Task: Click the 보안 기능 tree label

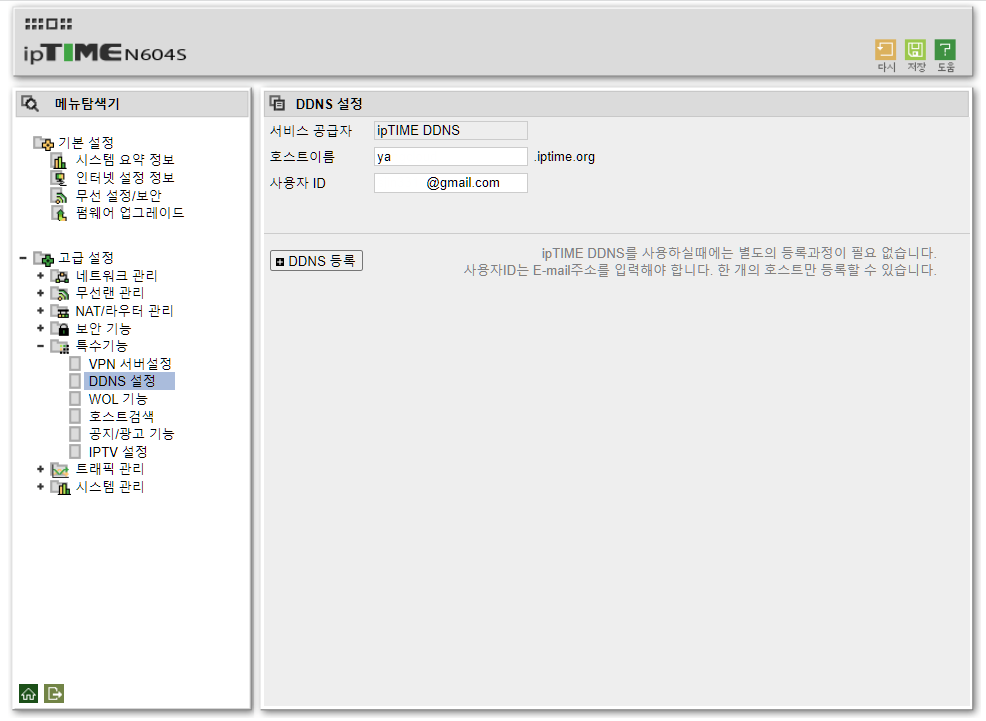Action: pyautogui.click(x=103, y=328)
